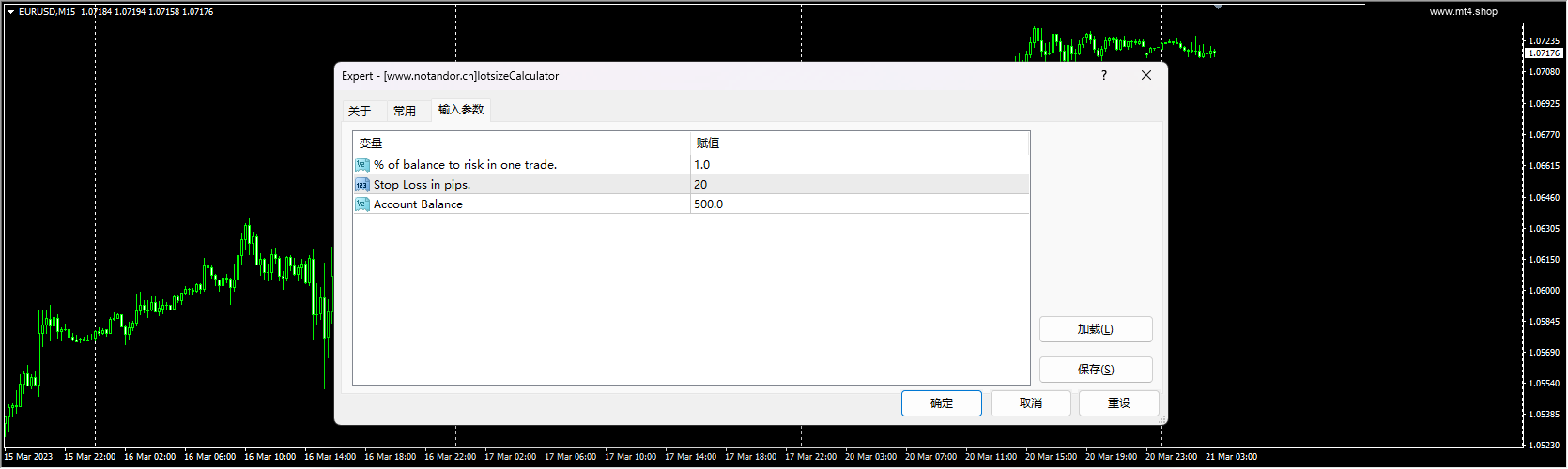Close the Expert dialog with the X
Viewport: 1568px width, 469px height.
click(1146, 76)
